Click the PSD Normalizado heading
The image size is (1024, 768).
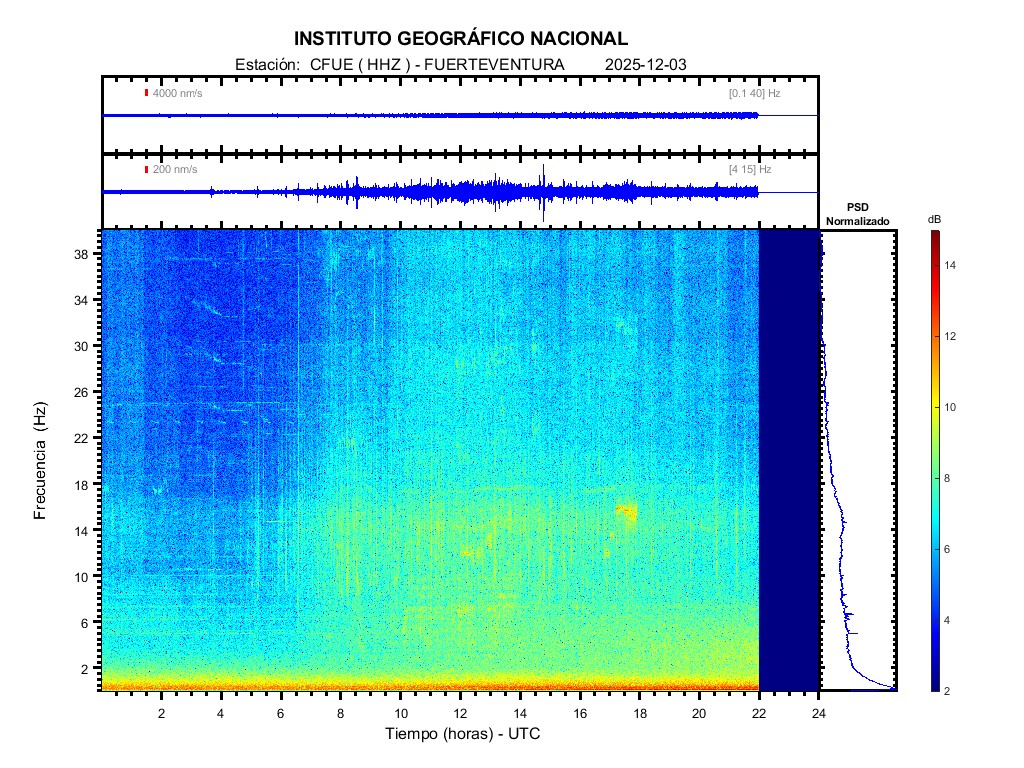pyautogui.click(x=857, y=214)
